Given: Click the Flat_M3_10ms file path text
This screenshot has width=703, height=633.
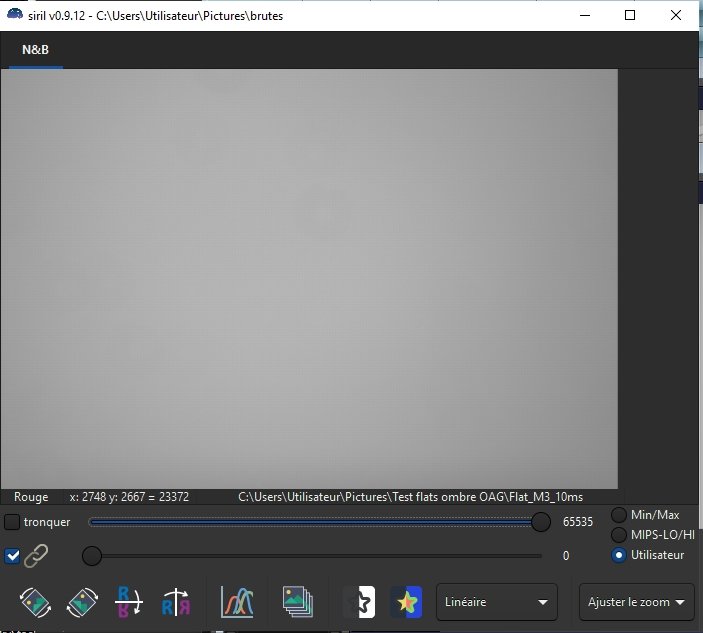Looking at the screenshot, I should [410, 497].
